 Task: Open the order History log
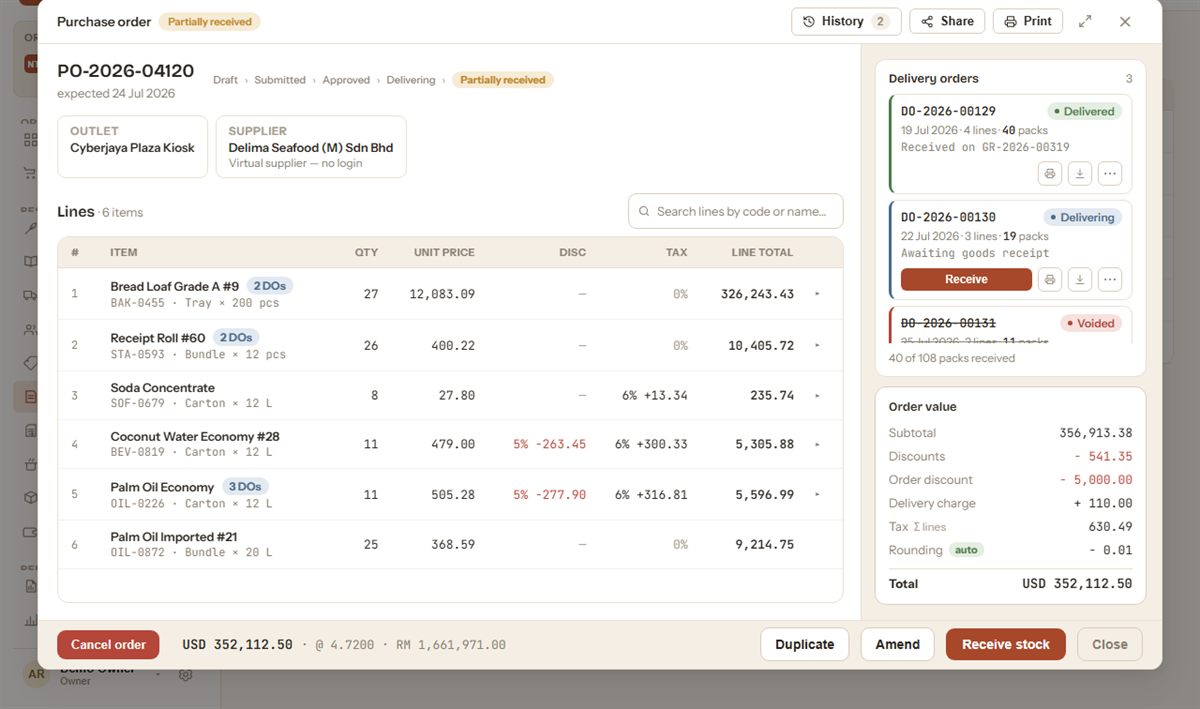tap(846, 21)
